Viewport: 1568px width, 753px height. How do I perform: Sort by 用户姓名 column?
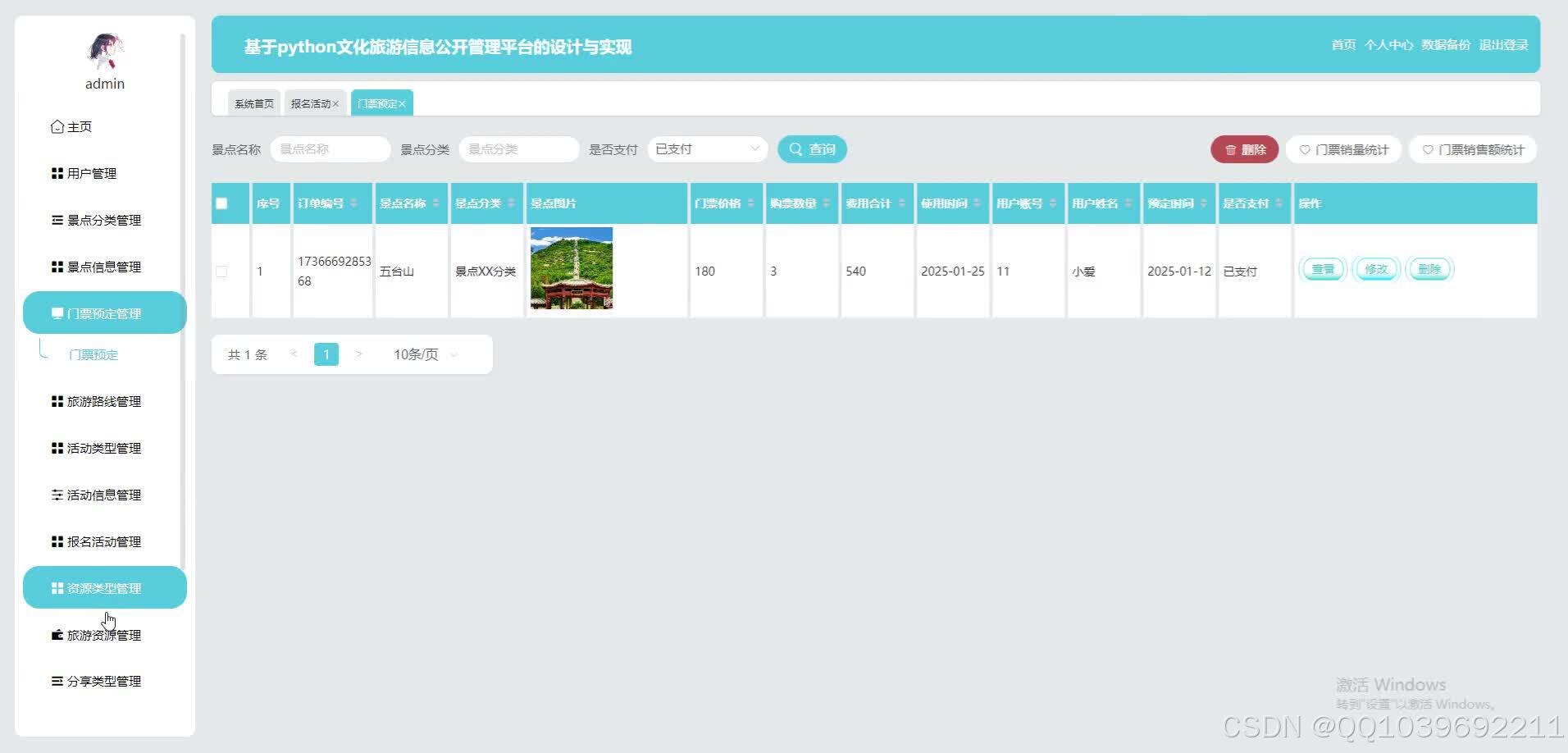tap(1128, 203)
